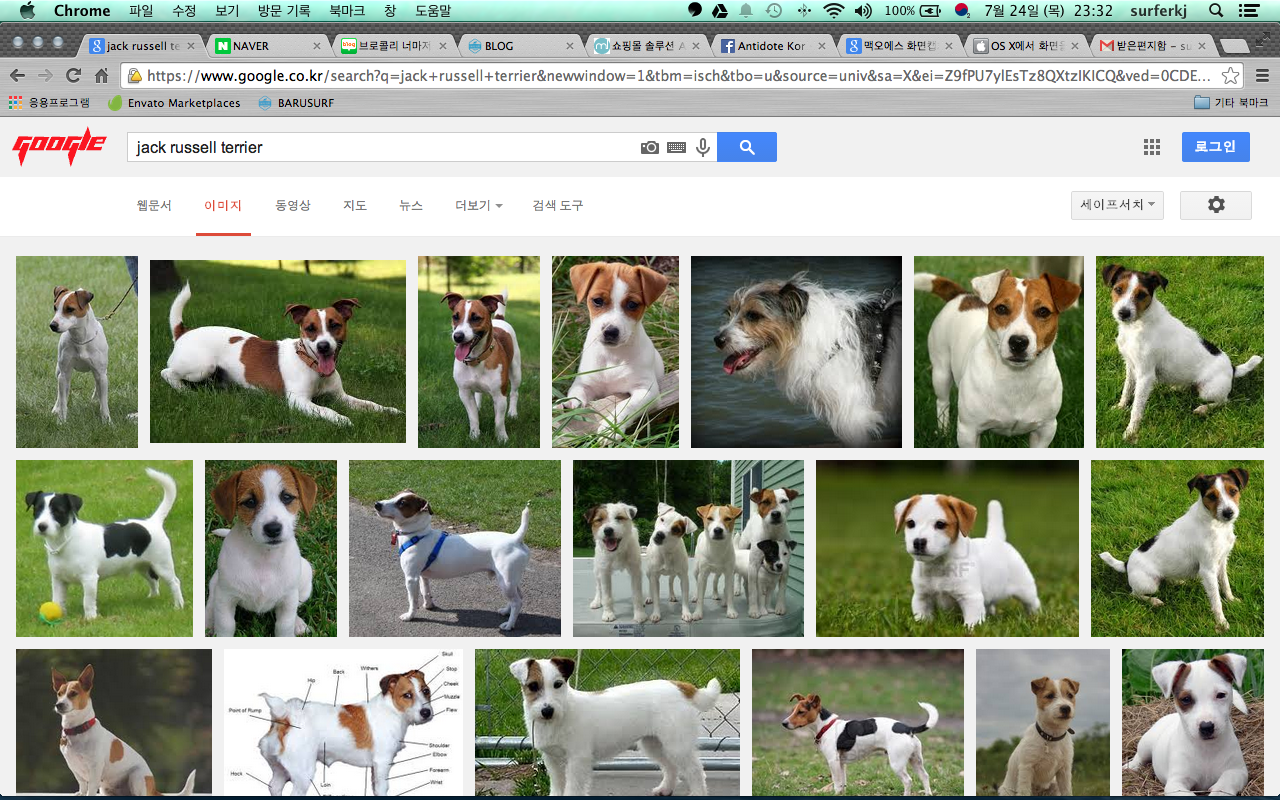Bookmark this page with the star icon
The height and width of the screenshot is (800, 1280).
tap(1231, 76)
